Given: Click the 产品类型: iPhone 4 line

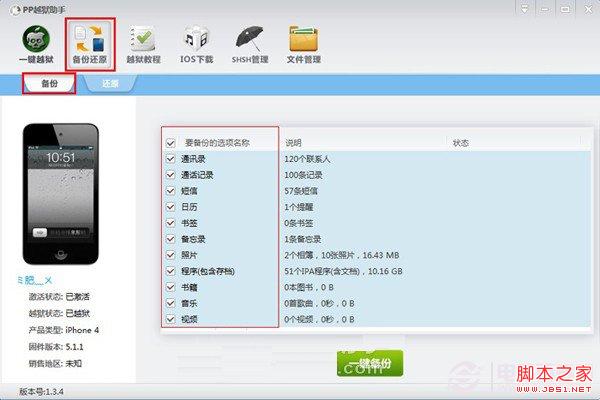Looking at the screenshot, I should tap(64, 330).
